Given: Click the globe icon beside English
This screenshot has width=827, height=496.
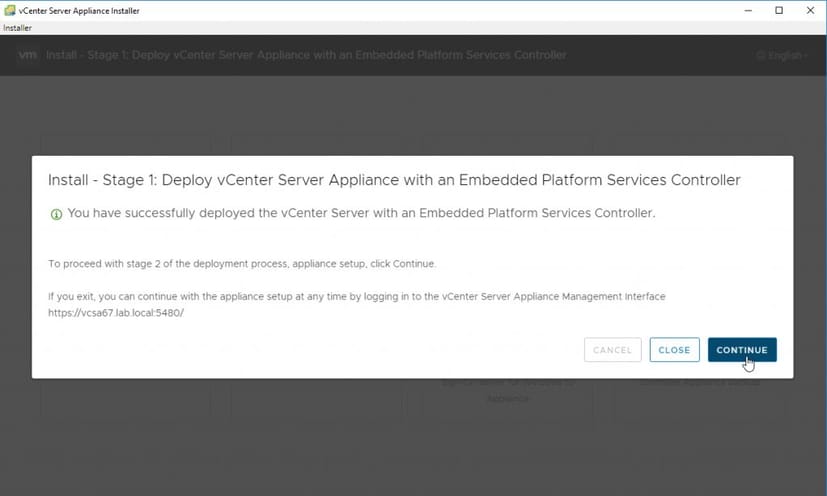Looking at the screenshot, I should pos(761,55).
